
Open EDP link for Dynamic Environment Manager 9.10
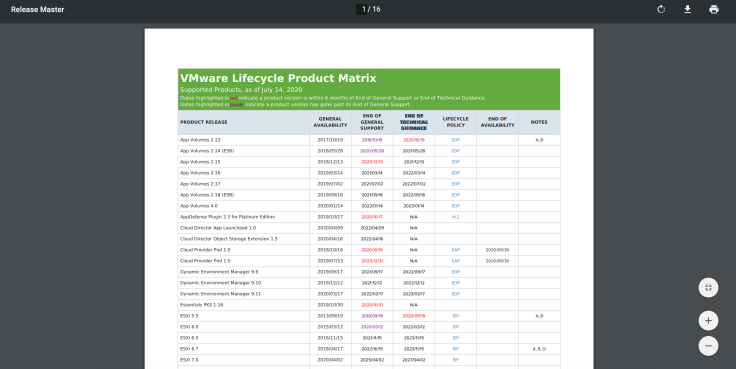point(455,283)
